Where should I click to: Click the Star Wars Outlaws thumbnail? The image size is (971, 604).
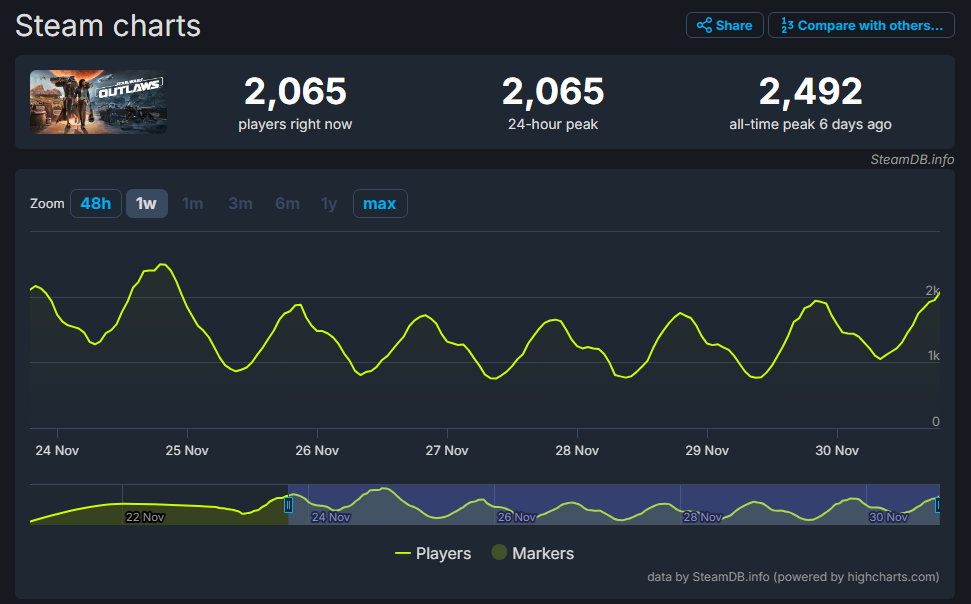pyautogui.click(x=98, y=102)
